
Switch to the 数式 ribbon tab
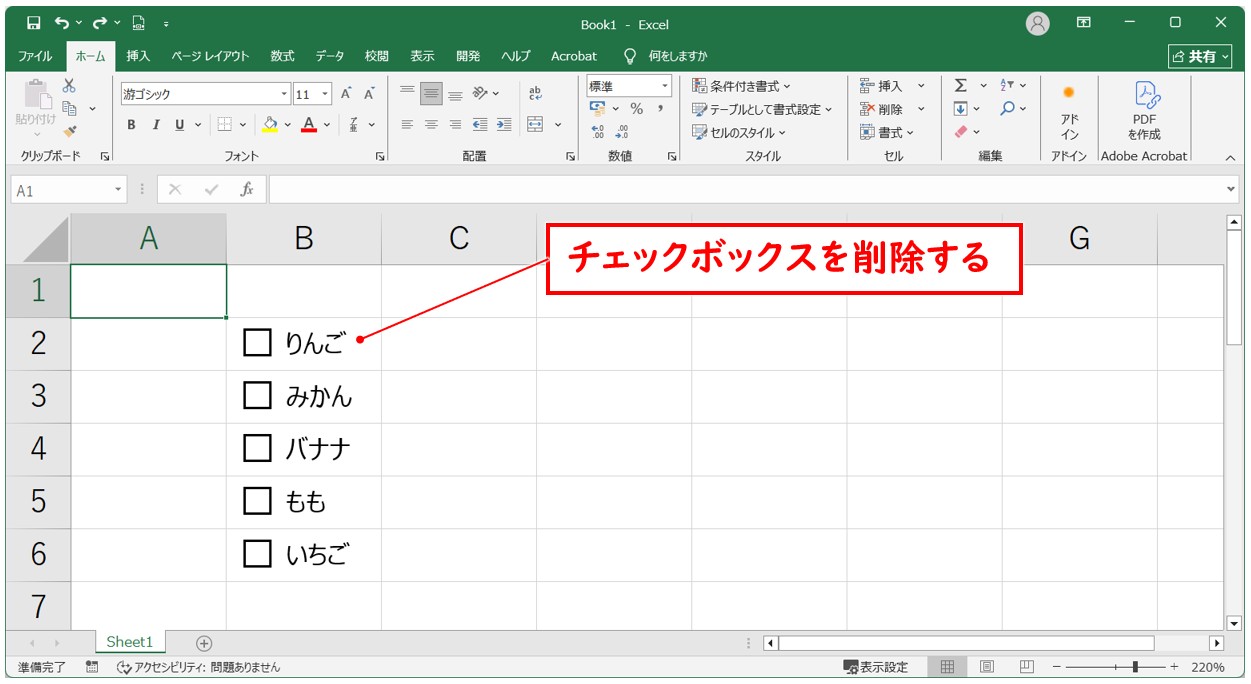[x=282, y=56]
